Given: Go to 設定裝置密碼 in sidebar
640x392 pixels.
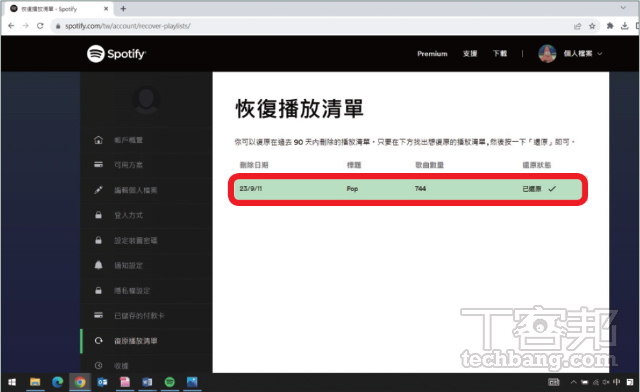Looking at the screenshot, I should pyautogui.click(x=136, y=241).
